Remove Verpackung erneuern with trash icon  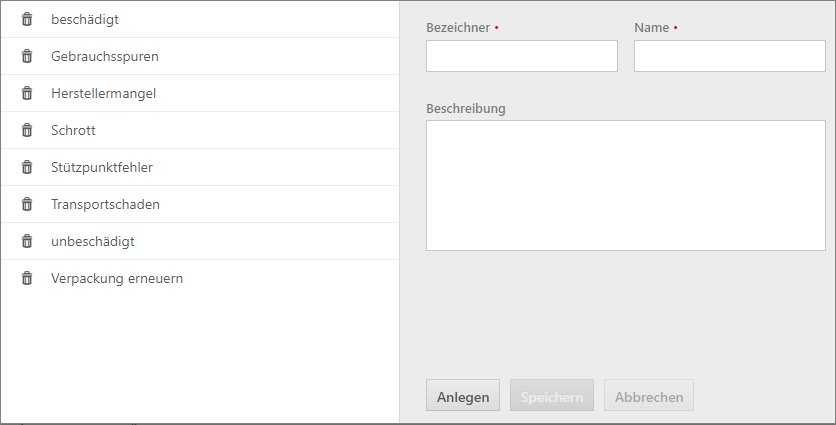(x=27, y=278)
